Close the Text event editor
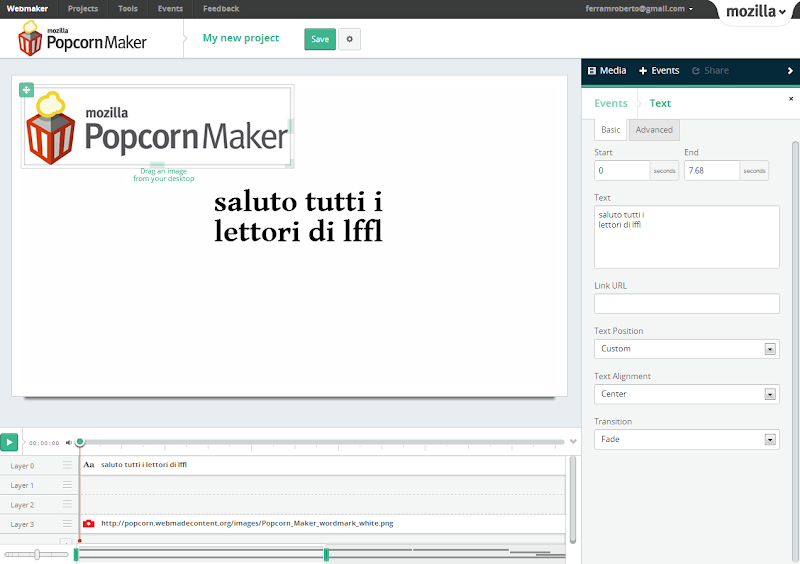 791,99
